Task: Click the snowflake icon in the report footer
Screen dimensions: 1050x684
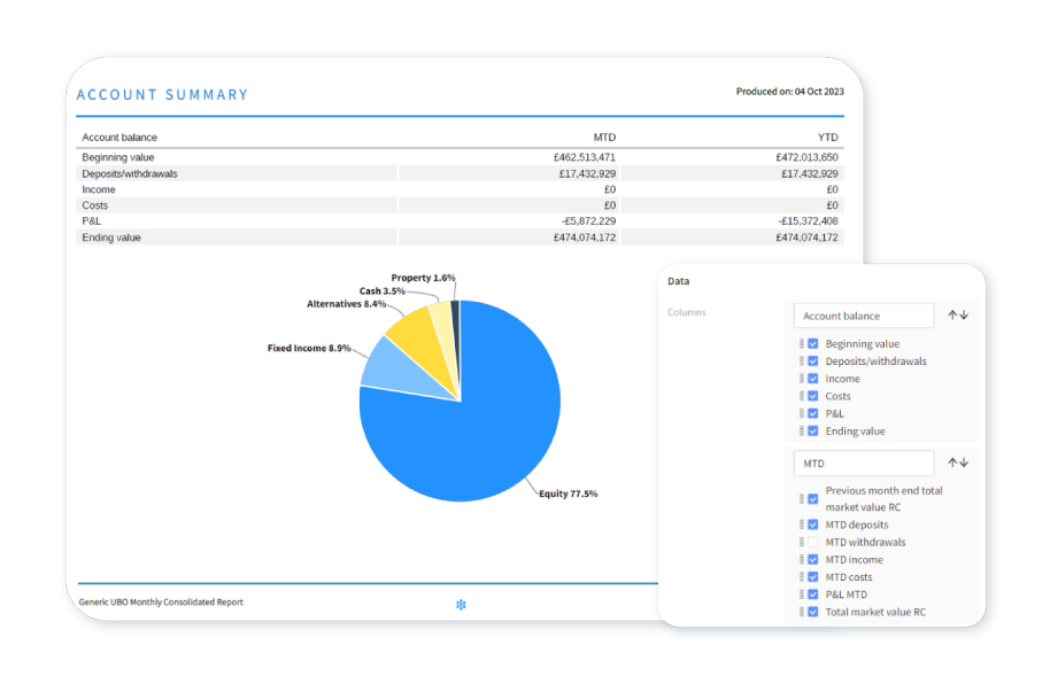Action: pyautogui.click(x=461, y=604)
